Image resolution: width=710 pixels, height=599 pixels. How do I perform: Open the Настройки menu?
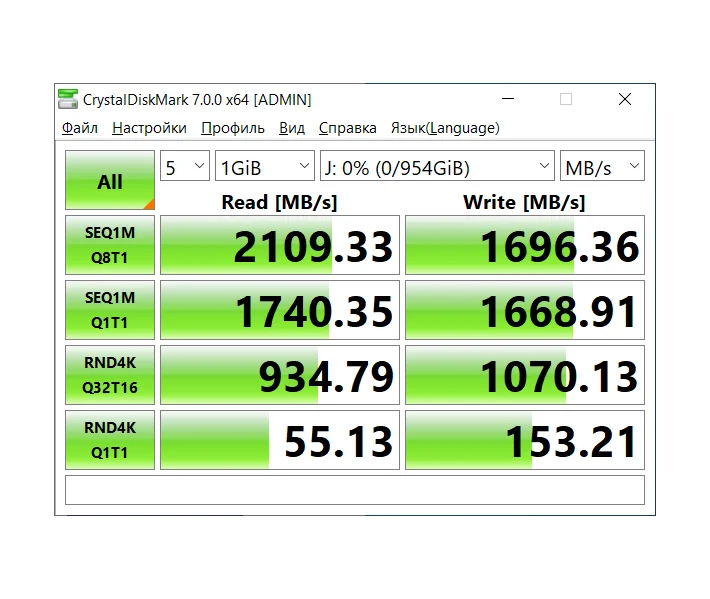click(149, 128)
